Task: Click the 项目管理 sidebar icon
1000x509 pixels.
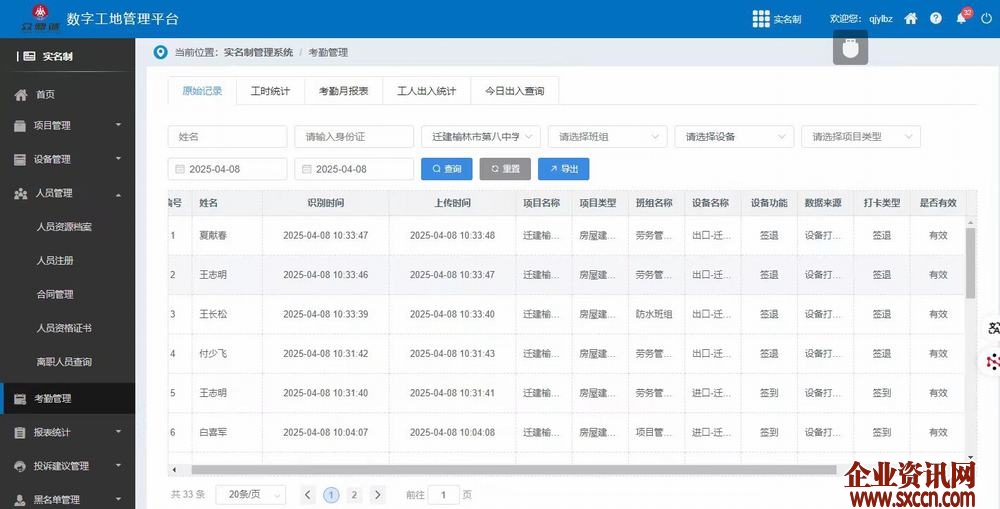Action: [20, 126]
